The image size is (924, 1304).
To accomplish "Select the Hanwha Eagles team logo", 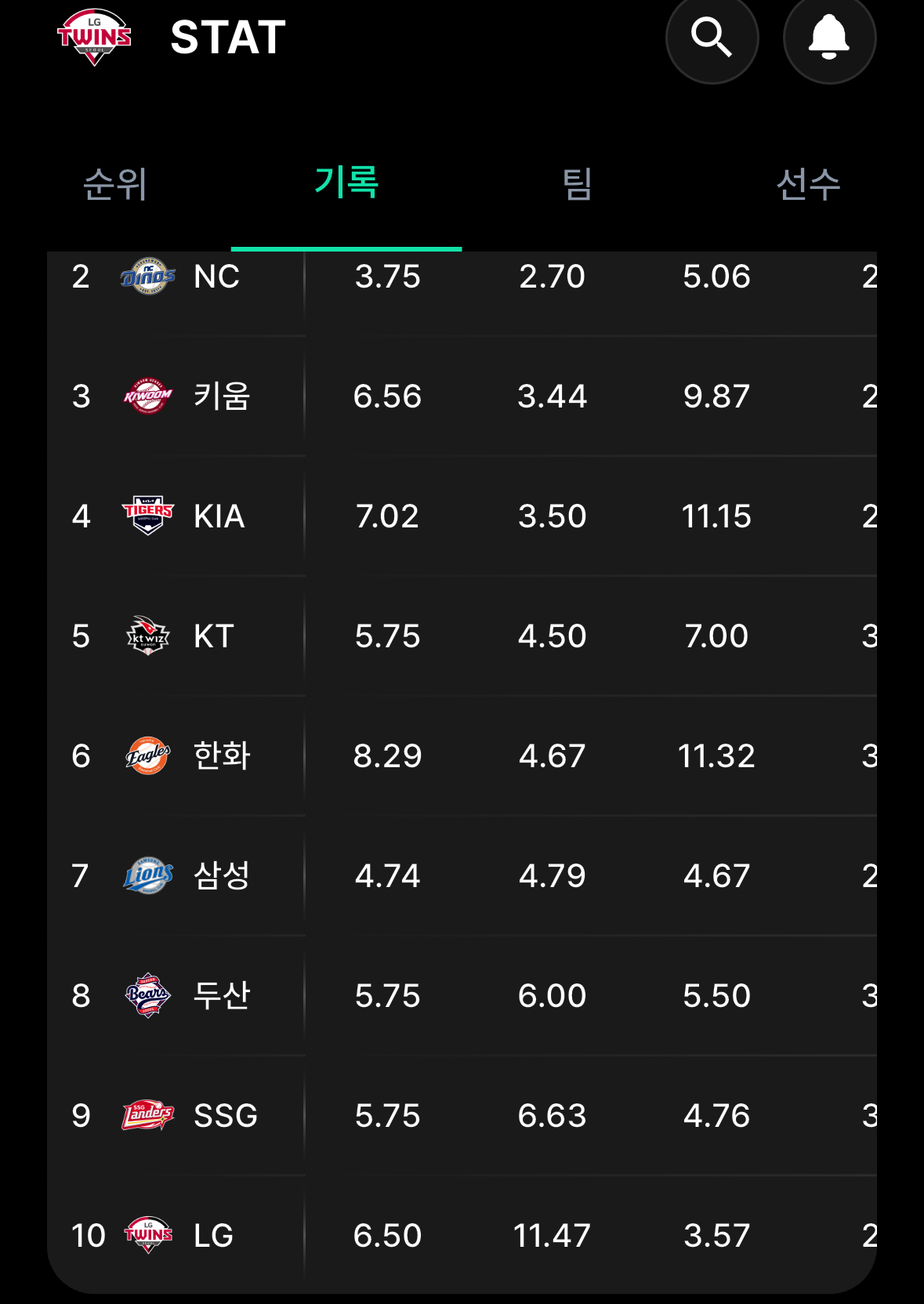I will pyautogui.click(x=147, y=756).
